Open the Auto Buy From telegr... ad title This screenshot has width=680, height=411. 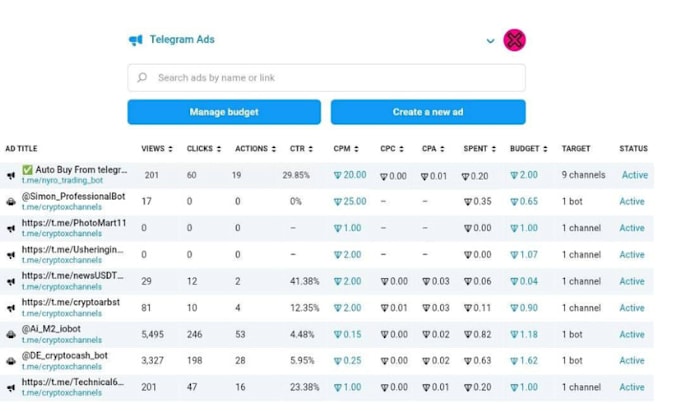pos(75,170)
